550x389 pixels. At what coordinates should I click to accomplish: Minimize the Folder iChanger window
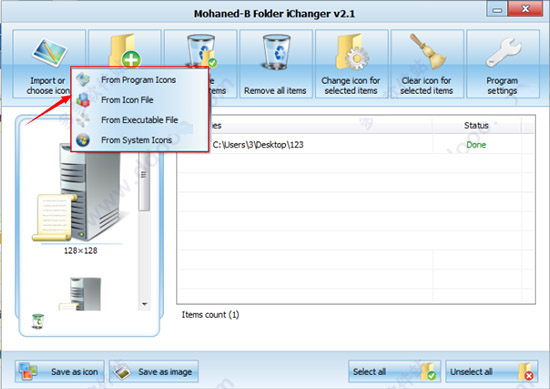497,9
